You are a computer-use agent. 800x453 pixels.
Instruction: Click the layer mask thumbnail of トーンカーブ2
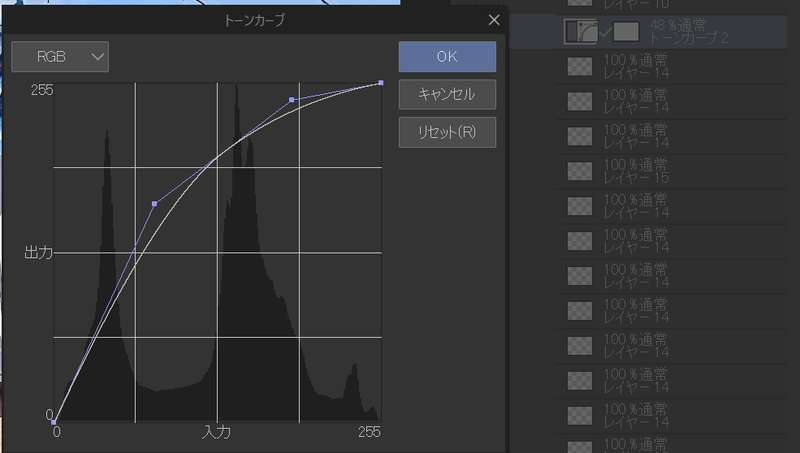pyautogui.click(x=626, y=31)
